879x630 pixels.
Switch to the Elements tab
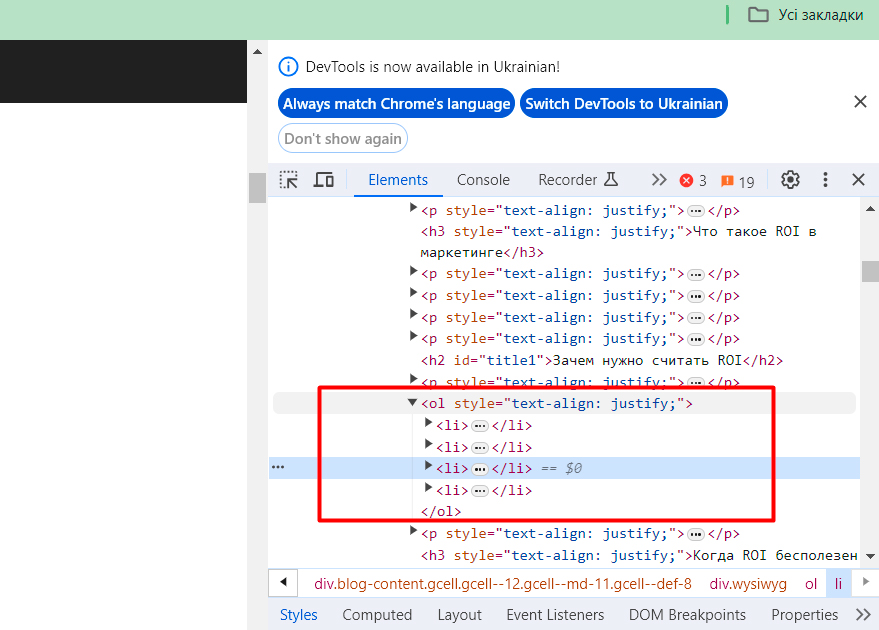point(398,180)
